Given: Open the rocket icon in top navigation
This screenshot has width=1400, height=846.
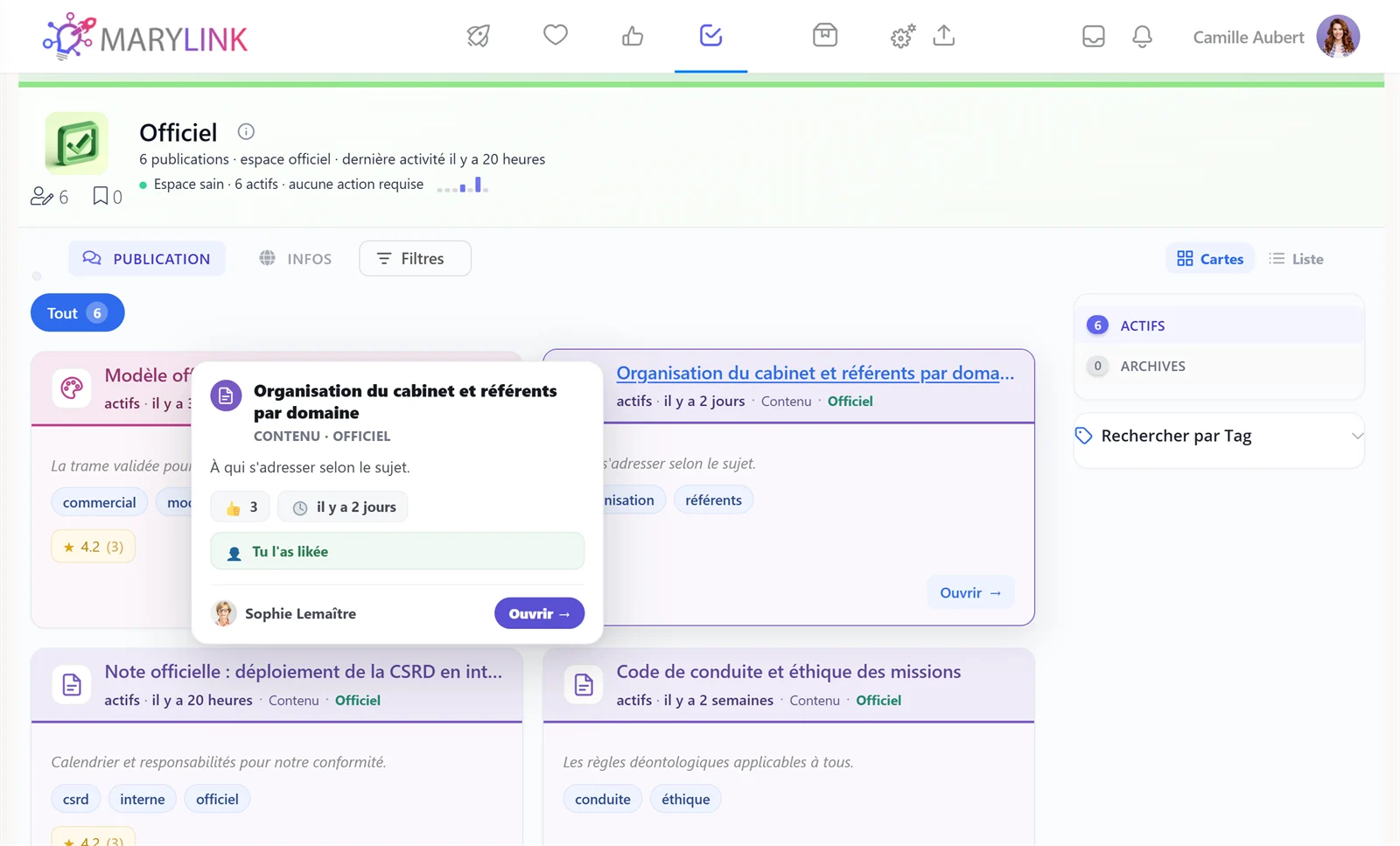Looking at the screenshot, I should coord(478,36).
